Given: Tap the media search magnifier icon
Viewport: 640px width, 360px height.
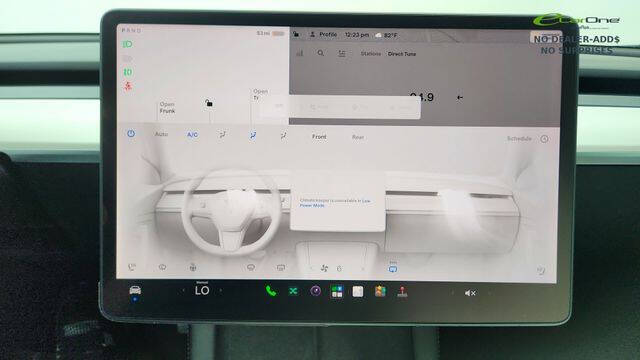Looking at the screenshot, I should [x=321, y=53].
